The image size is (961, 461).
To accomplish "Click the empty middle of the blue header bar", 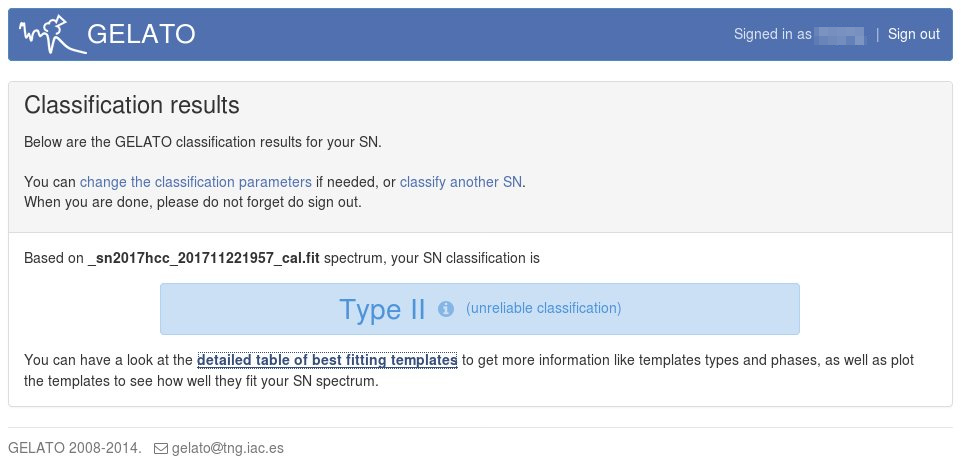I will pyautogui.click(x=460, y=35).
